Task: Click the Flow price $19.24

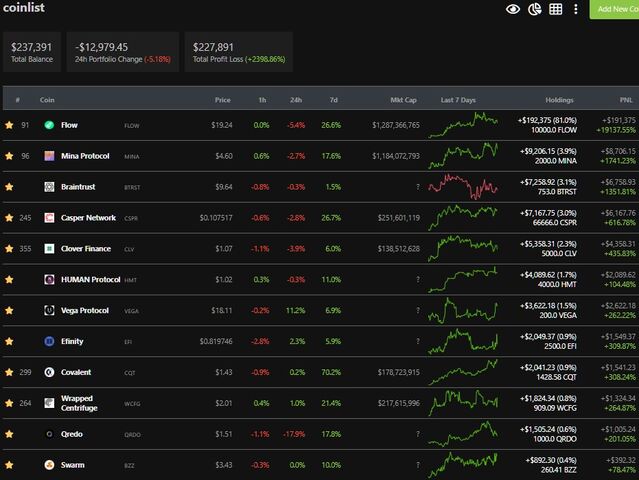Action: pyautogui.click(x=222, y=125)
